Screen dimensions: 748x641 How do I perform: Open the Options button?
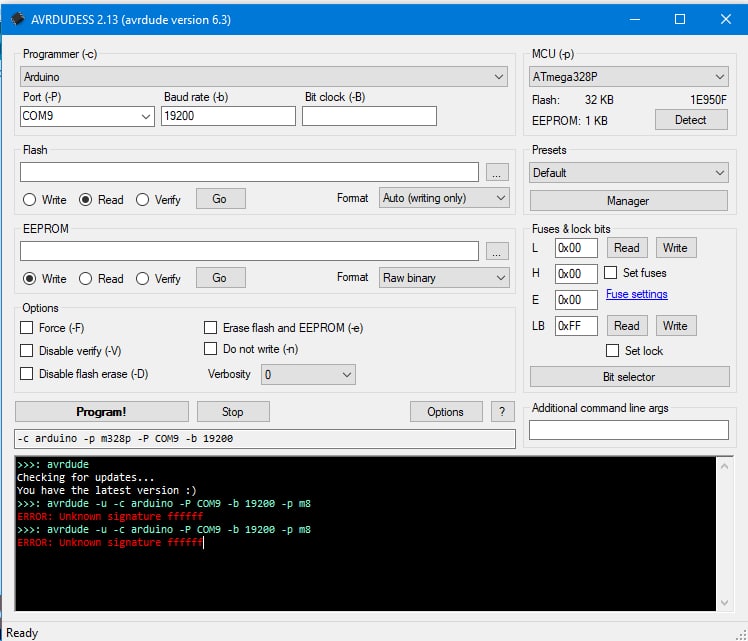coord(446,412)
